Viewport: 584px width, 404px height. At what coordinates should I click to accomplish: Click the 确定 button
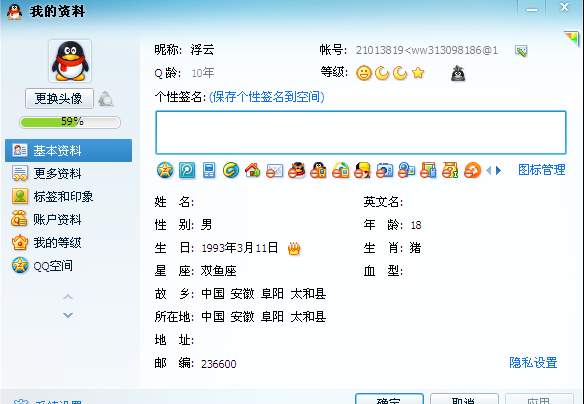pos(389,399)
